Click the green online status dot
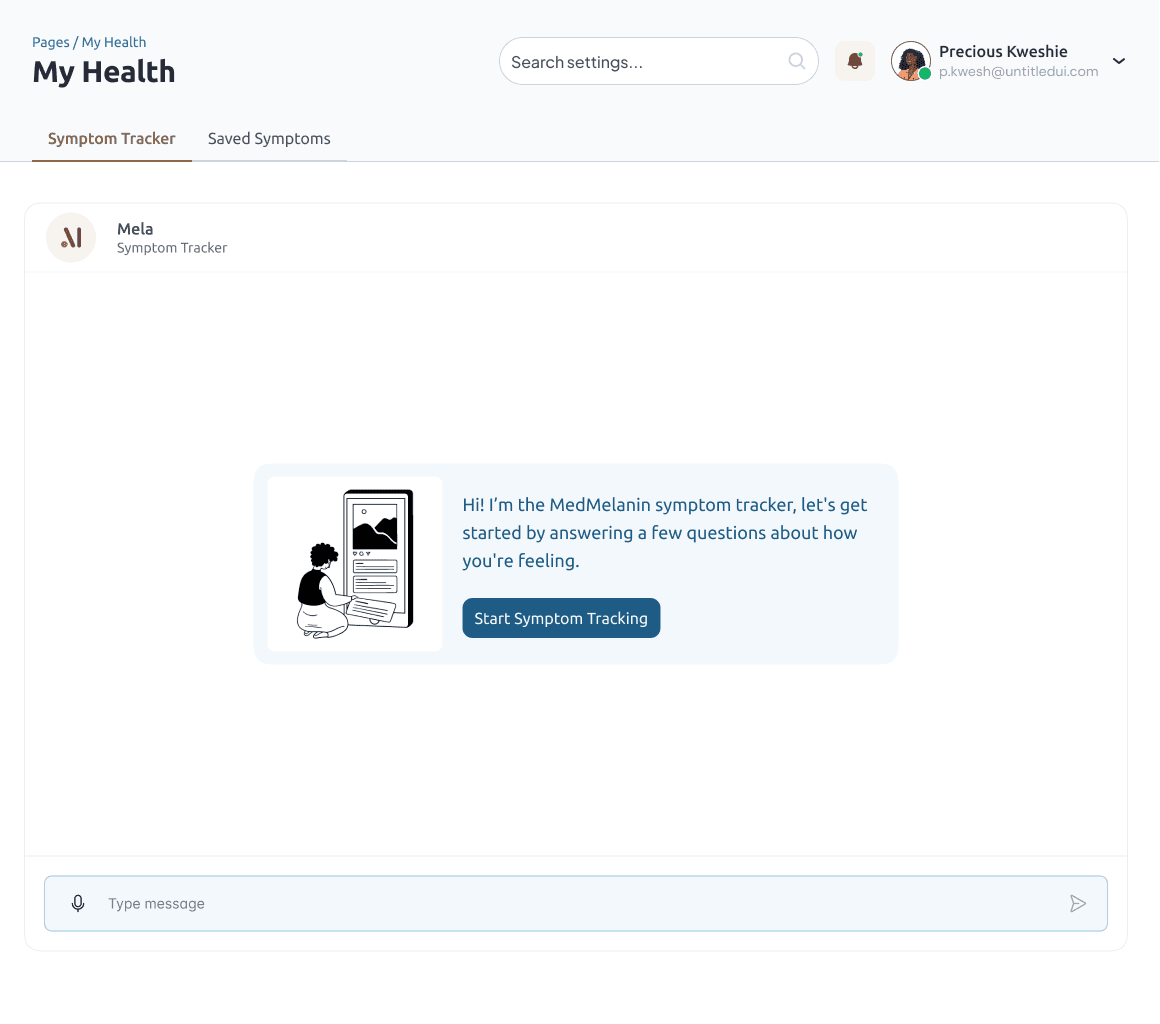The height and width of the screenshot is (1024, 1160). coord(925,74)
